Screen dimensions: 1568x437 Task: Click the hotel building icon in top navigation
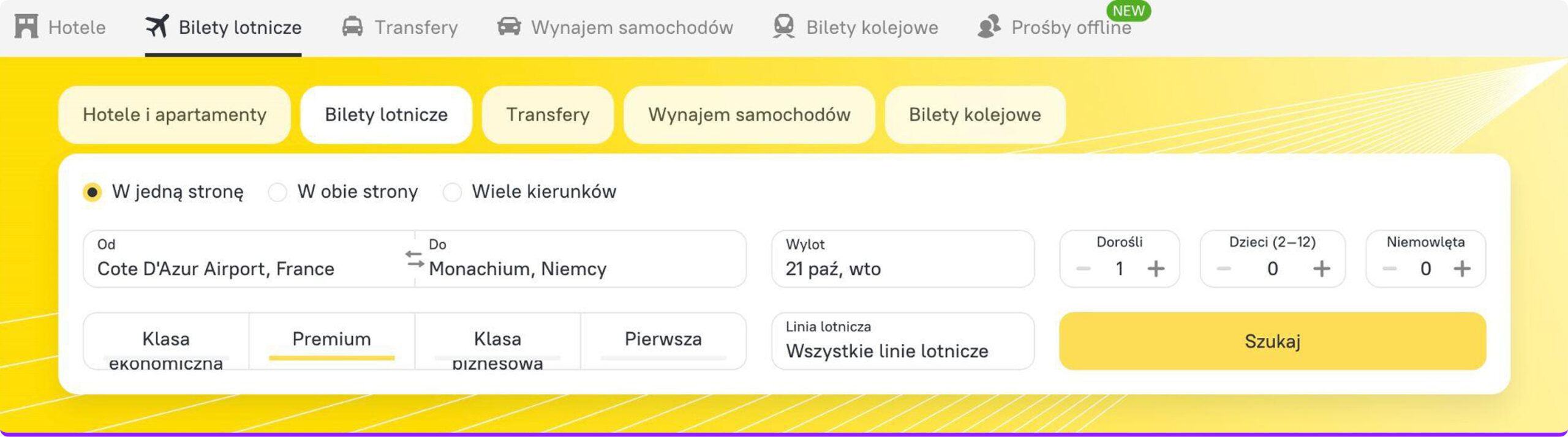point(26,27)
